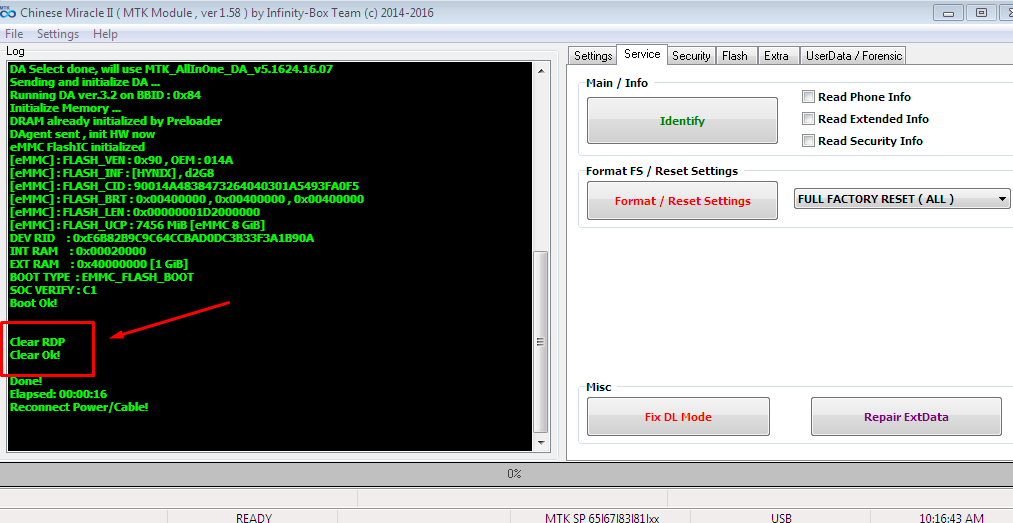Click the FLASH_UCP 7456 MiB line
The height and width of the screenshot is (523, 1013).
tap(137, 225)
